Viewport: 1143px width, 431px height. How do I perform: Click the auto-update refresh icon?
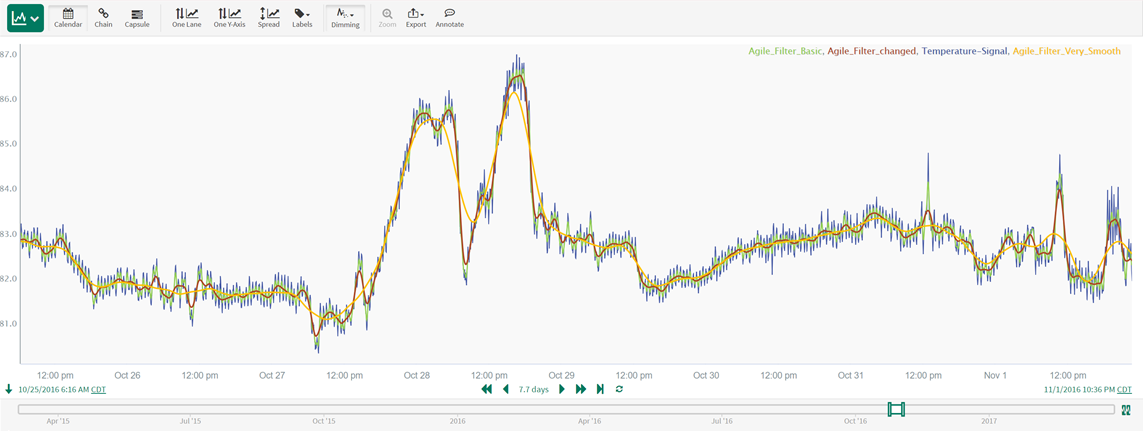(619, 389)
